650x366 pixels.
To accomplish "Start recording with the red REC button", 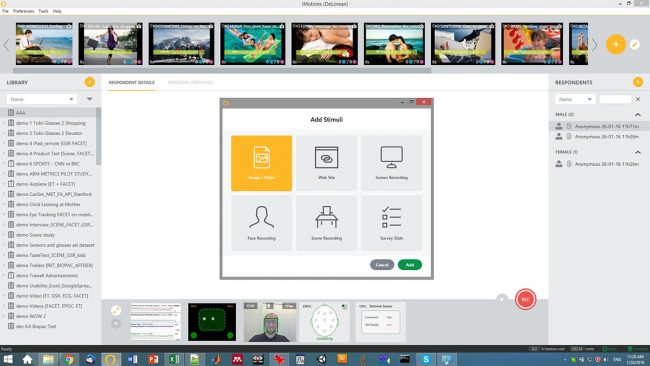I will (x=525, y=299).
